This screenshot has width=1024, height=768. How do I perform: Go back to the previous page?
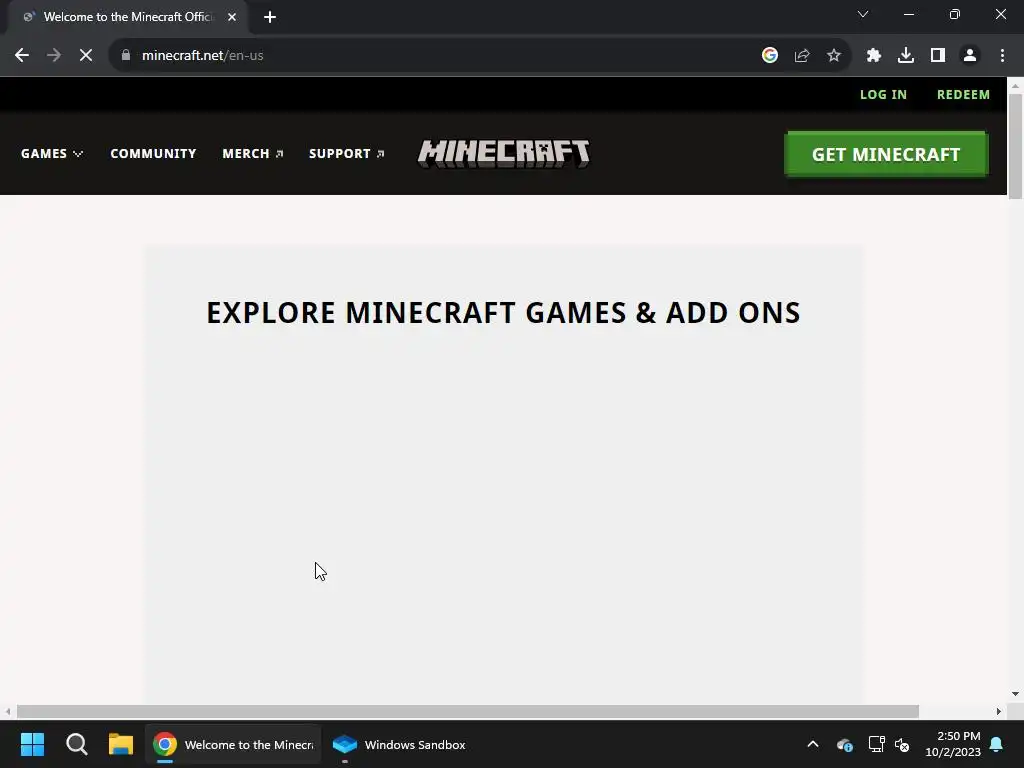click(22, 56)
